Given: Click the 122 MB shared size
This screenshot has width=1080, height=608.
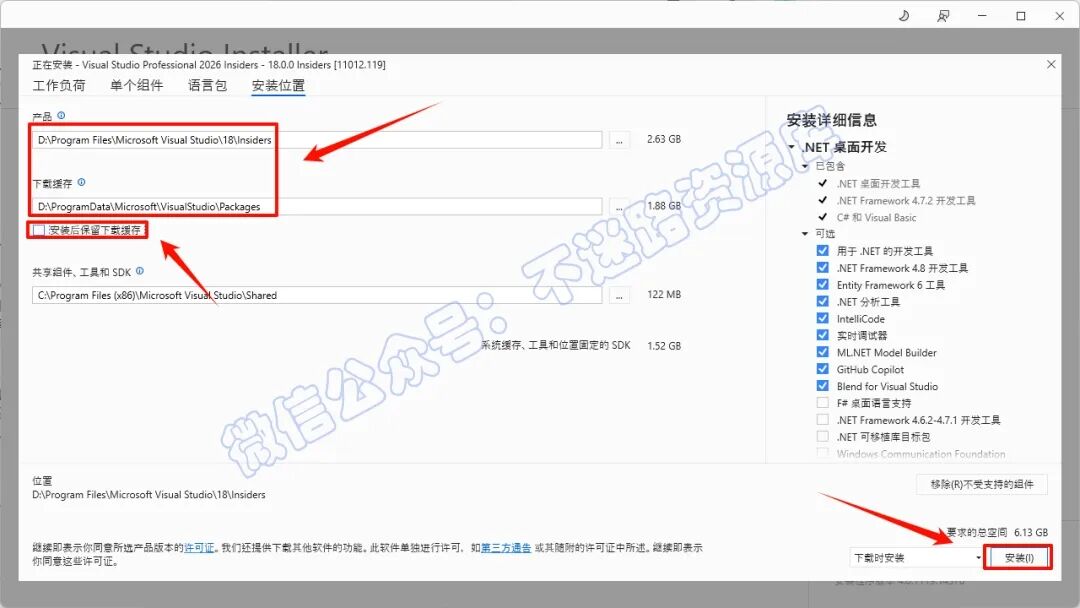Looking at the screenshot, I should [x=664, y=294].
